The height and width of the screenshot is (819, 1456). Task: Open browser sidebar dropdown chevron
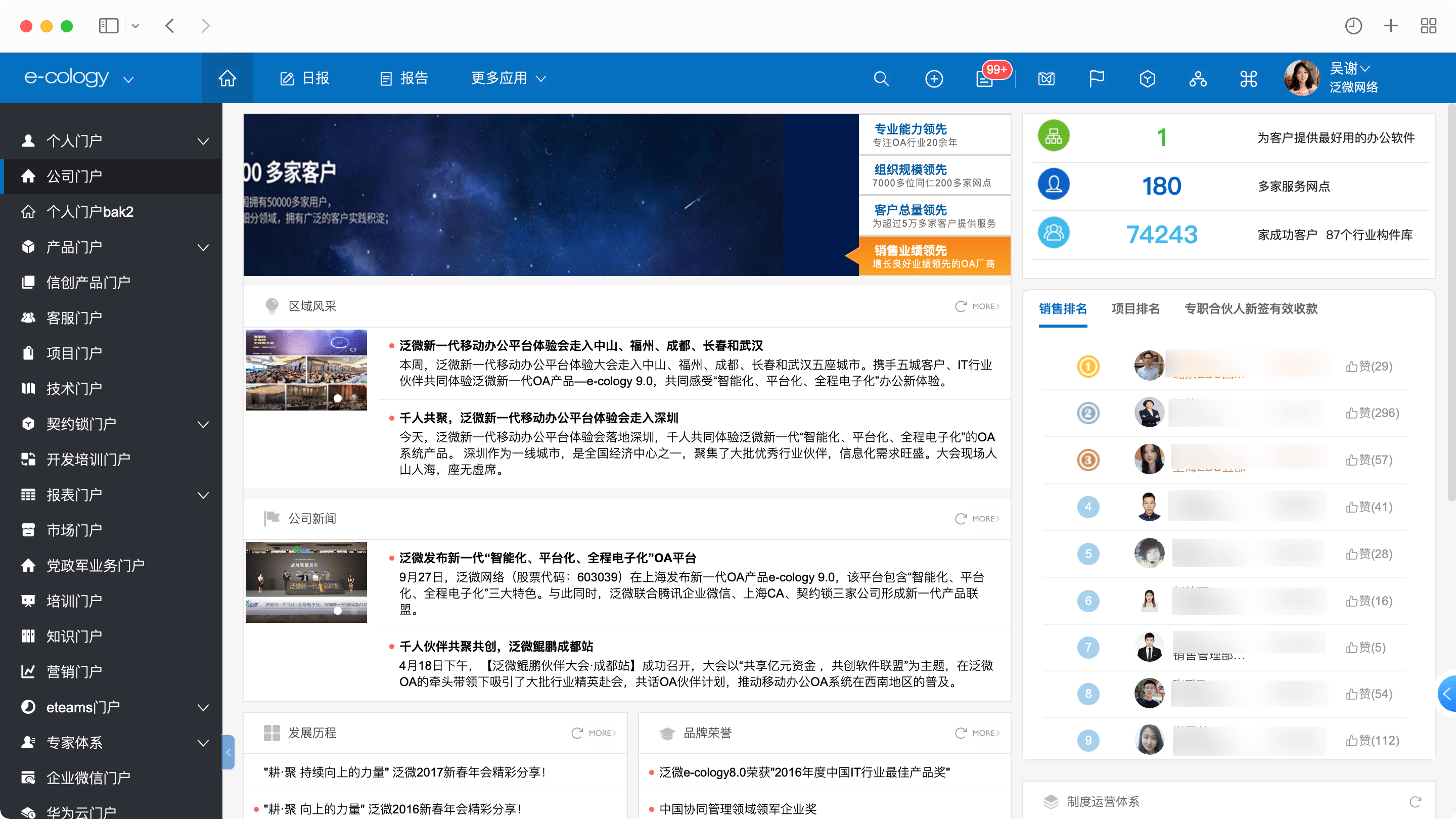pos(135,26)
